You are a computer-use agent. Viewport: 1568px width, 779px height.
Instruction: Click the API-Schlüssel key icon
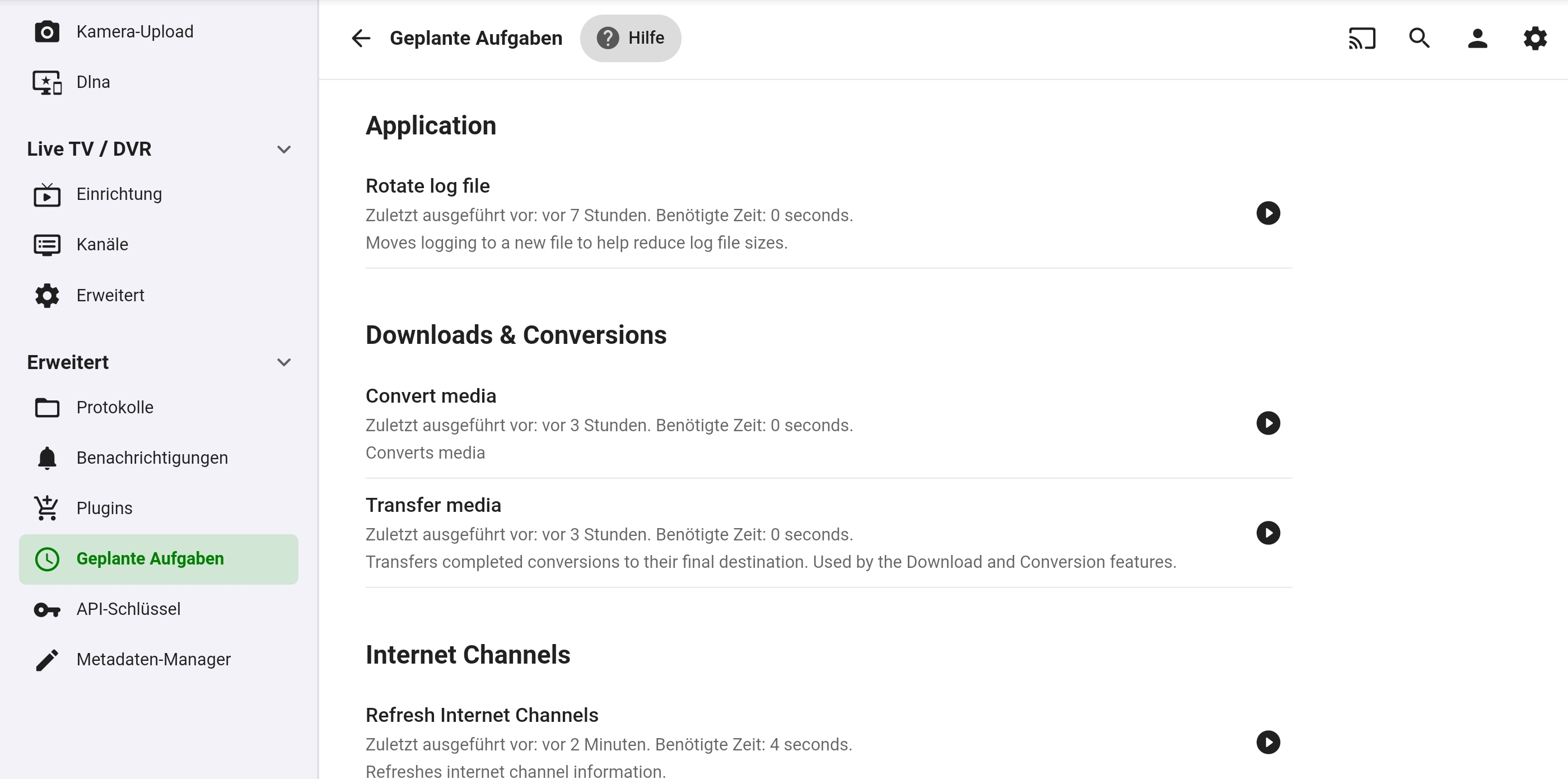[47, 610]
